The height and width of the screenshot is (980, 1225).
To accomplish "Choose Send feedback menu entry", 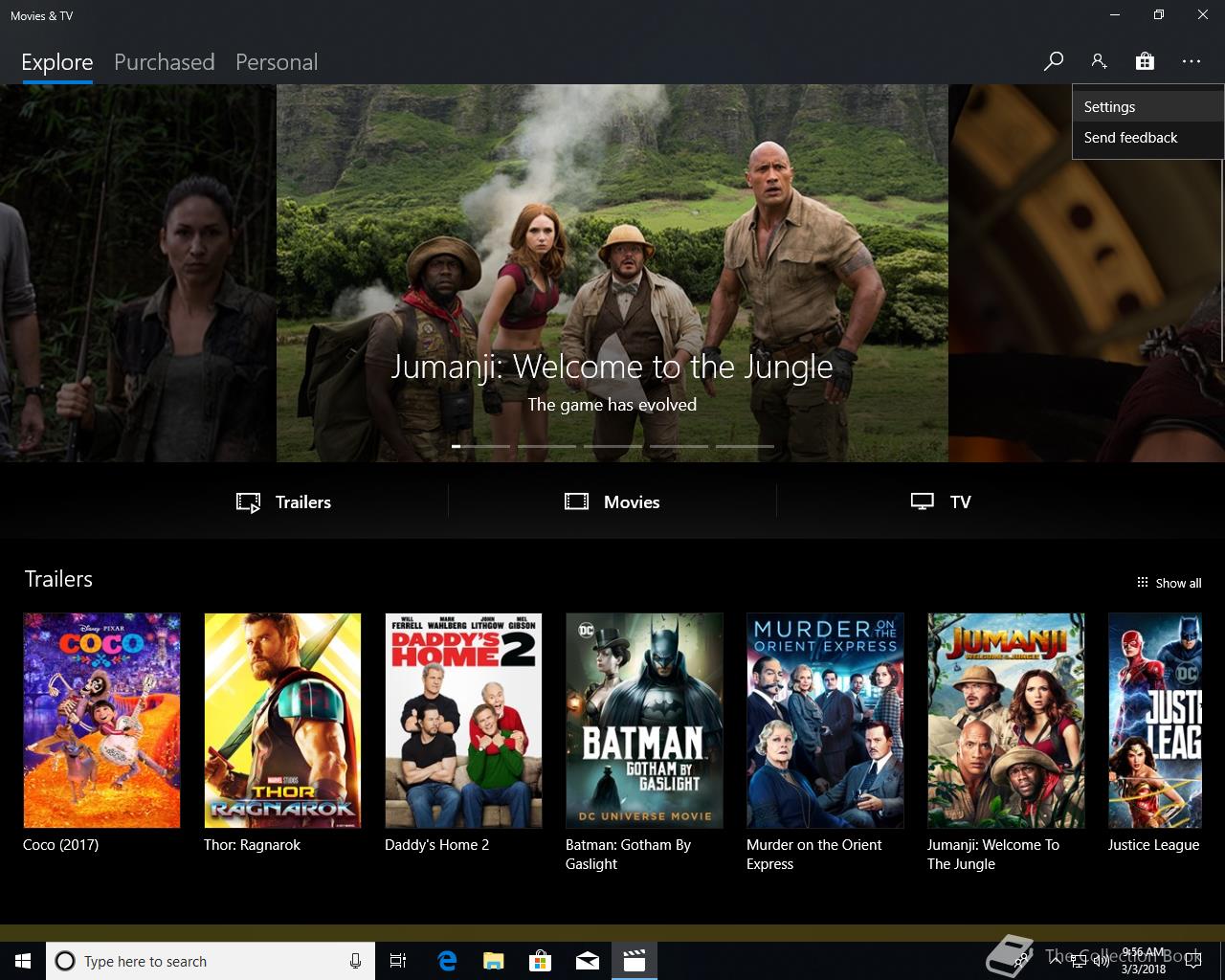I will tap(1147, 138).
